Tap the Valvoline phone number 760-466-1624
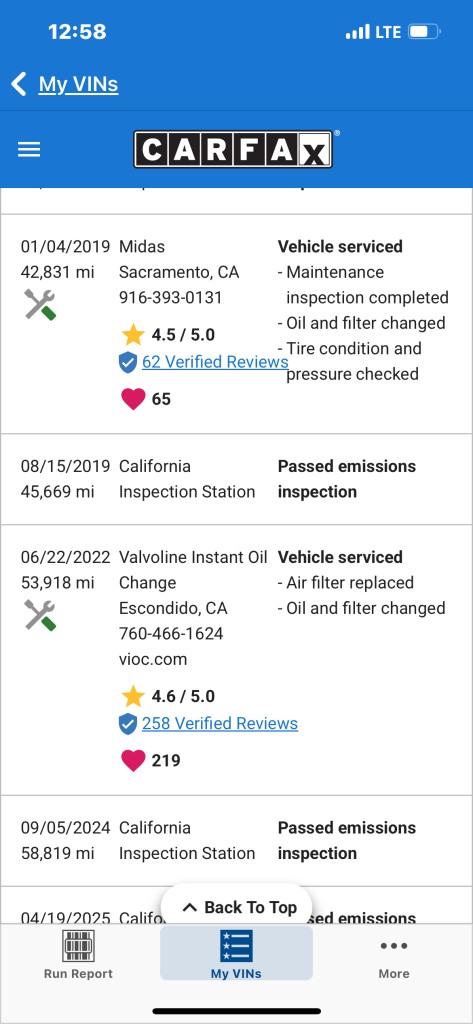The image size is (473, 1024). (x=171, y=633)
